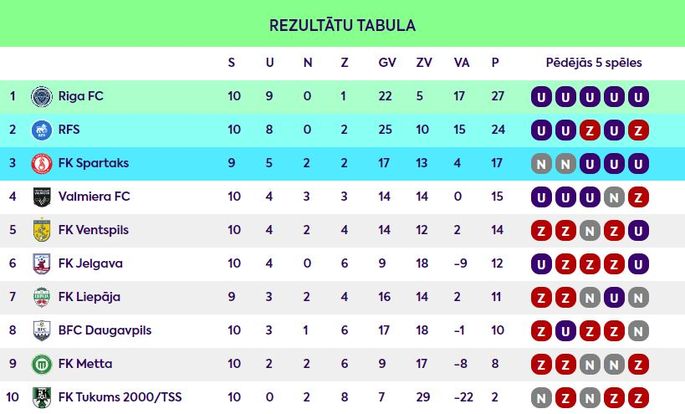Click RFS's most recent Z result badge
The width and height of the screenshot is (685, 414).
tap(638, 130)
